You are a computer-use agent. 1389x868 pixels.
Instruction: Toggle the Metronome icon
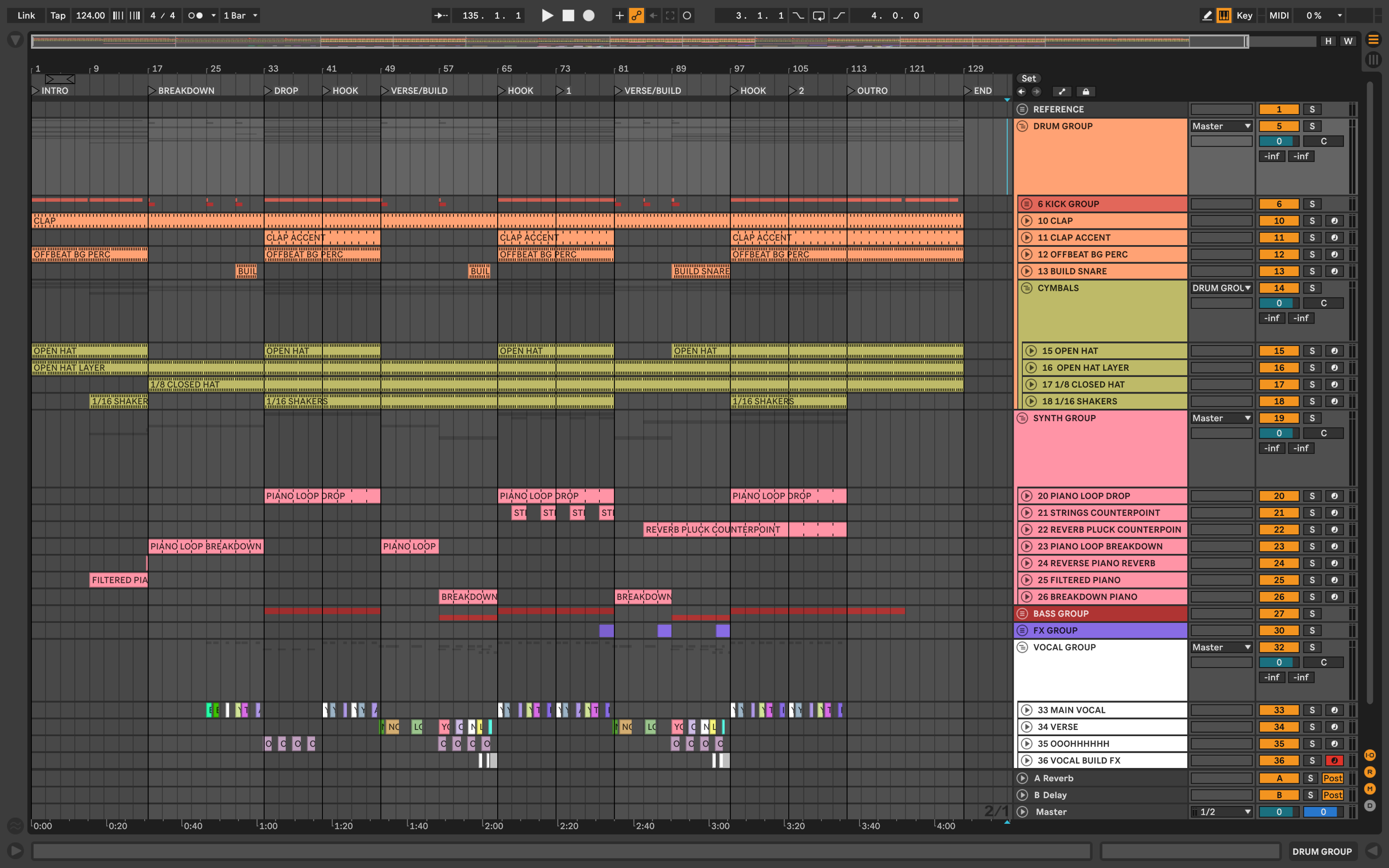pyautogui.click(x=196, y=16)
